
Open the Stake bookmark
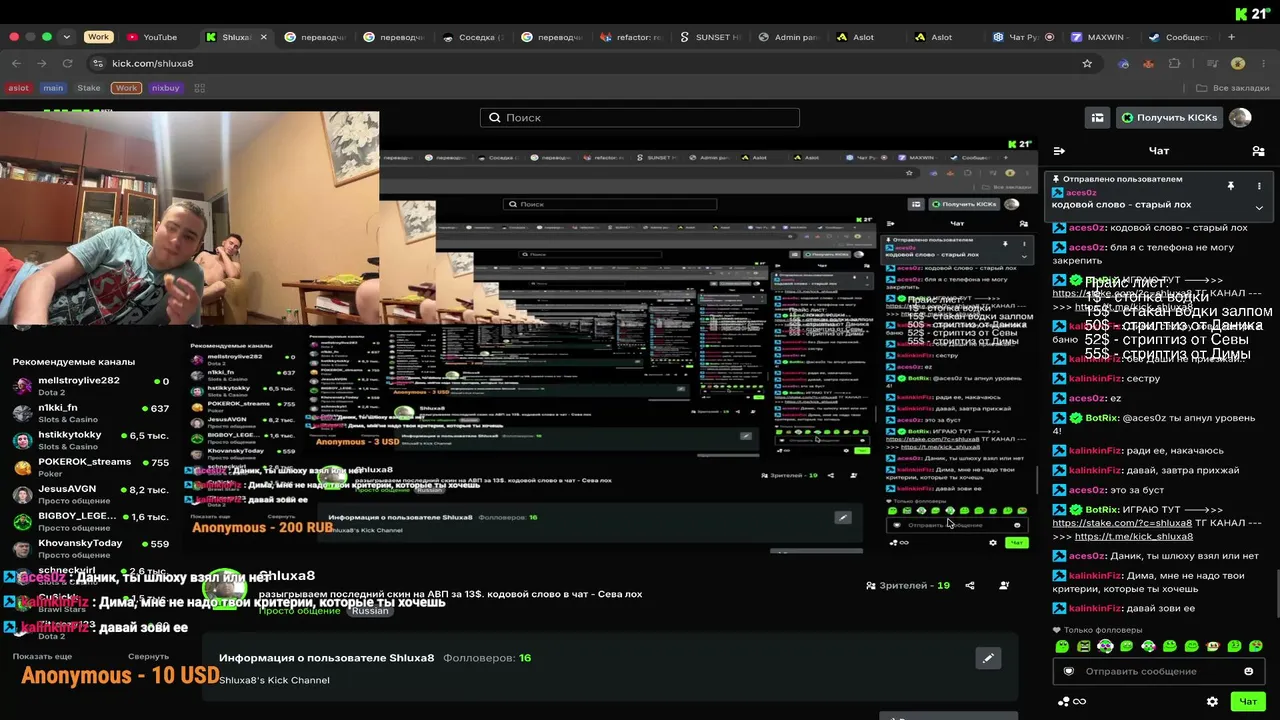[x=89, y=88]
